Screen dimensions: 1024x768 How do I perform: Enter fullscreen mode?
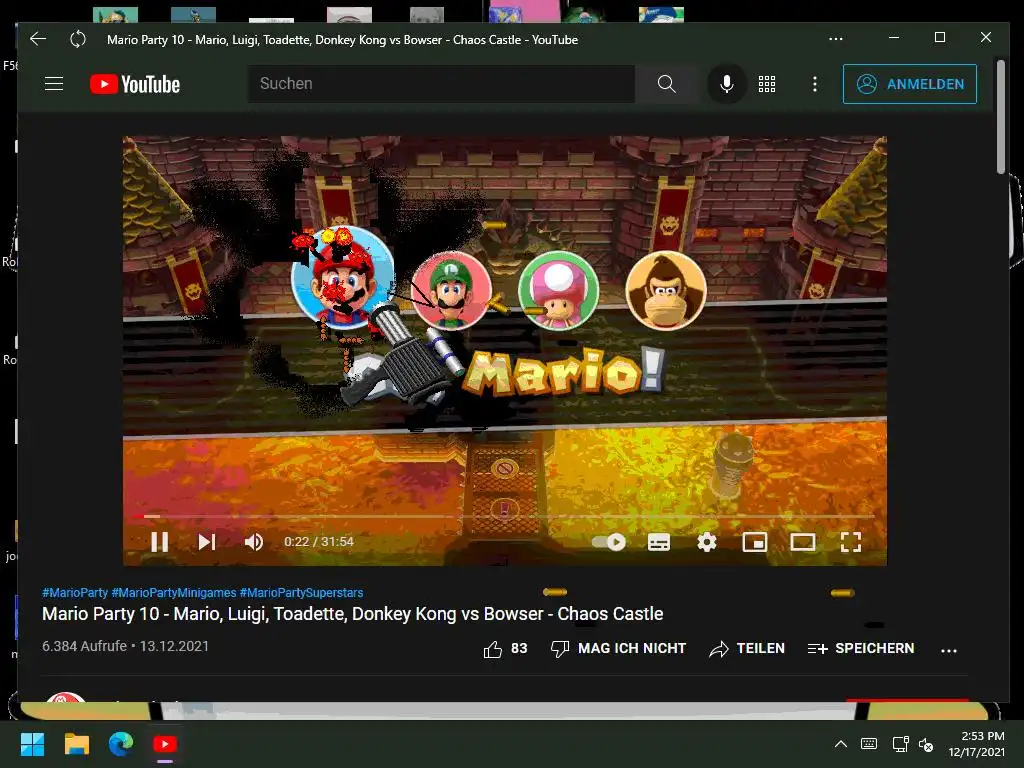(x=850, y=542)
